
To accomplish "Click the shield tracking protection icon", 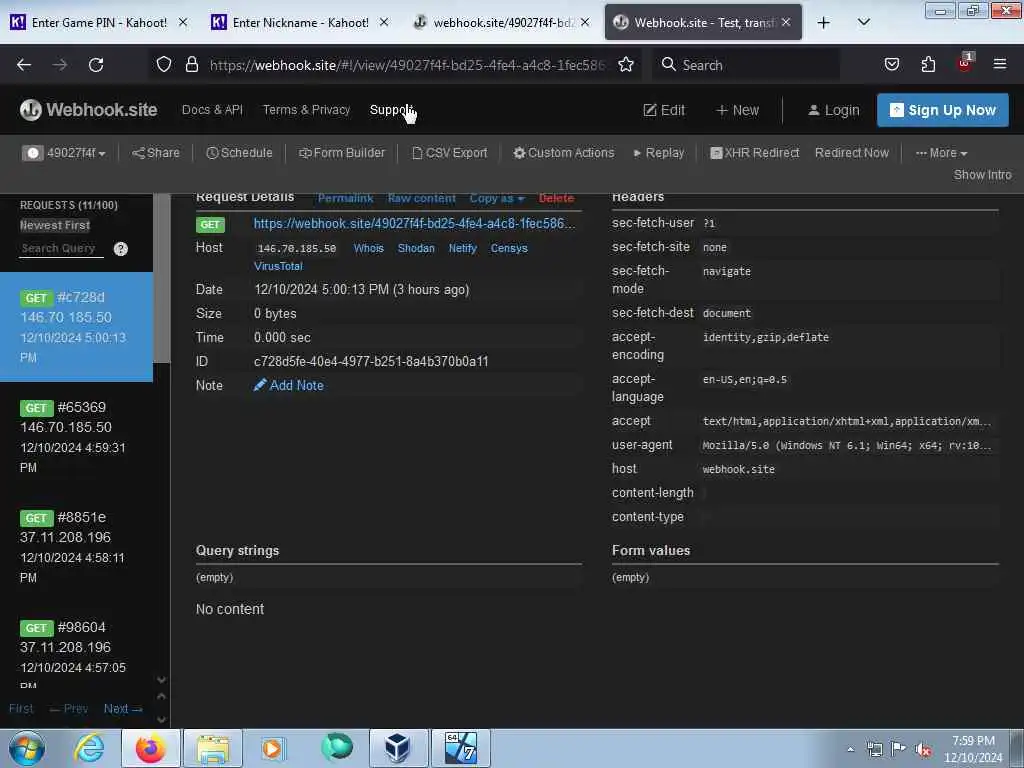I will (163, 64).
